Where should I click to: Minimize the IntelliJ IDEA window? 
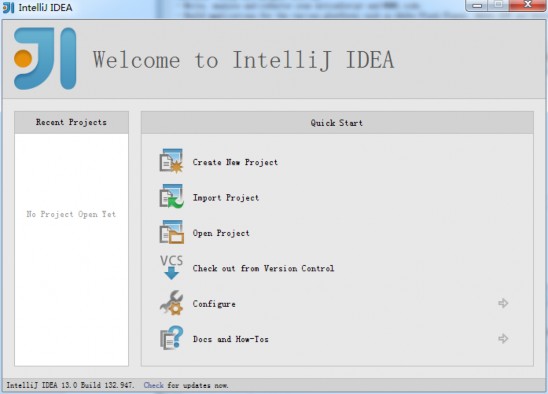click(477, 5)
